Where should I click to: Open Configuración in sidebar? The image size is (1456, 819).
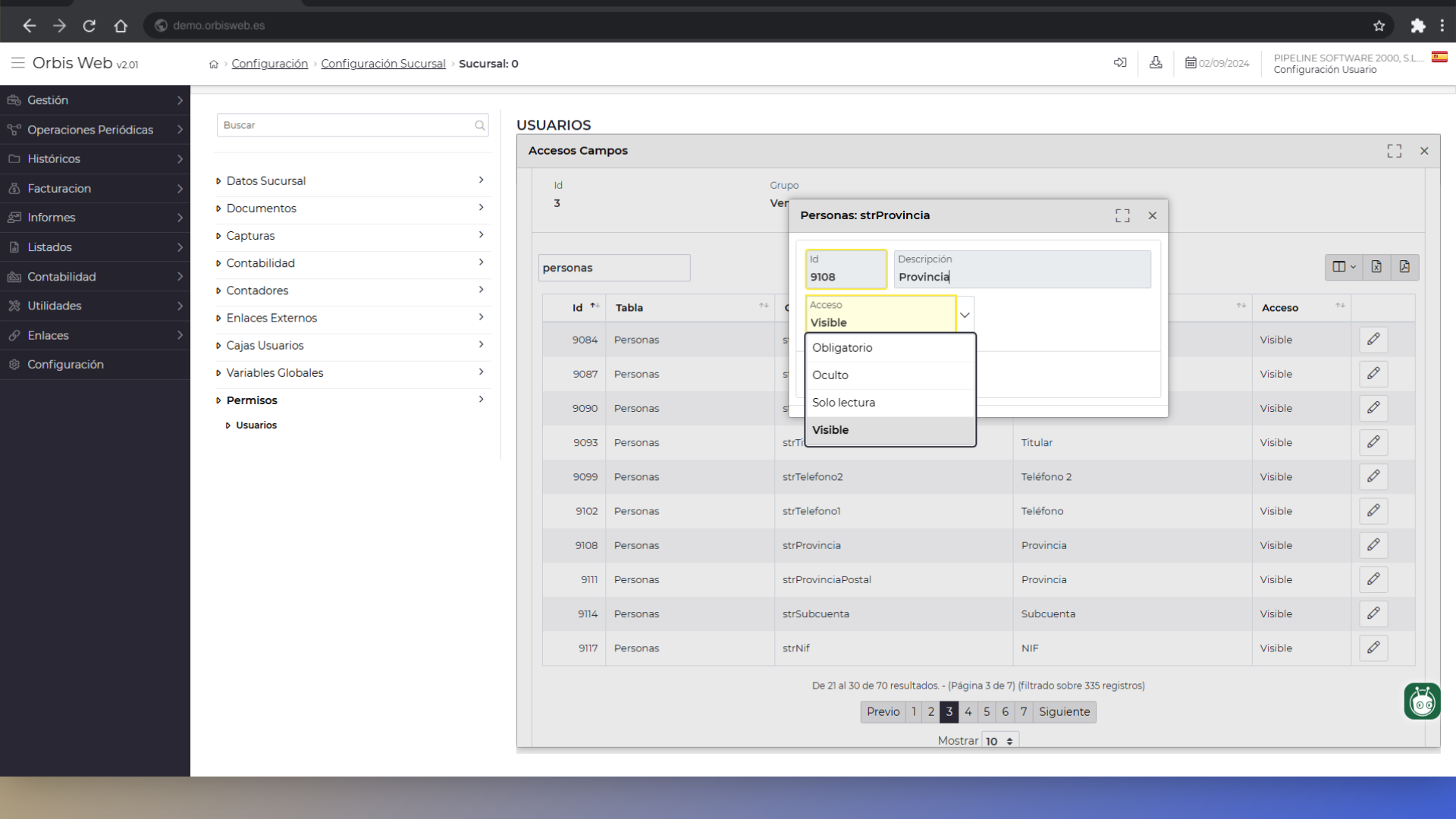[x=95, y=365]
